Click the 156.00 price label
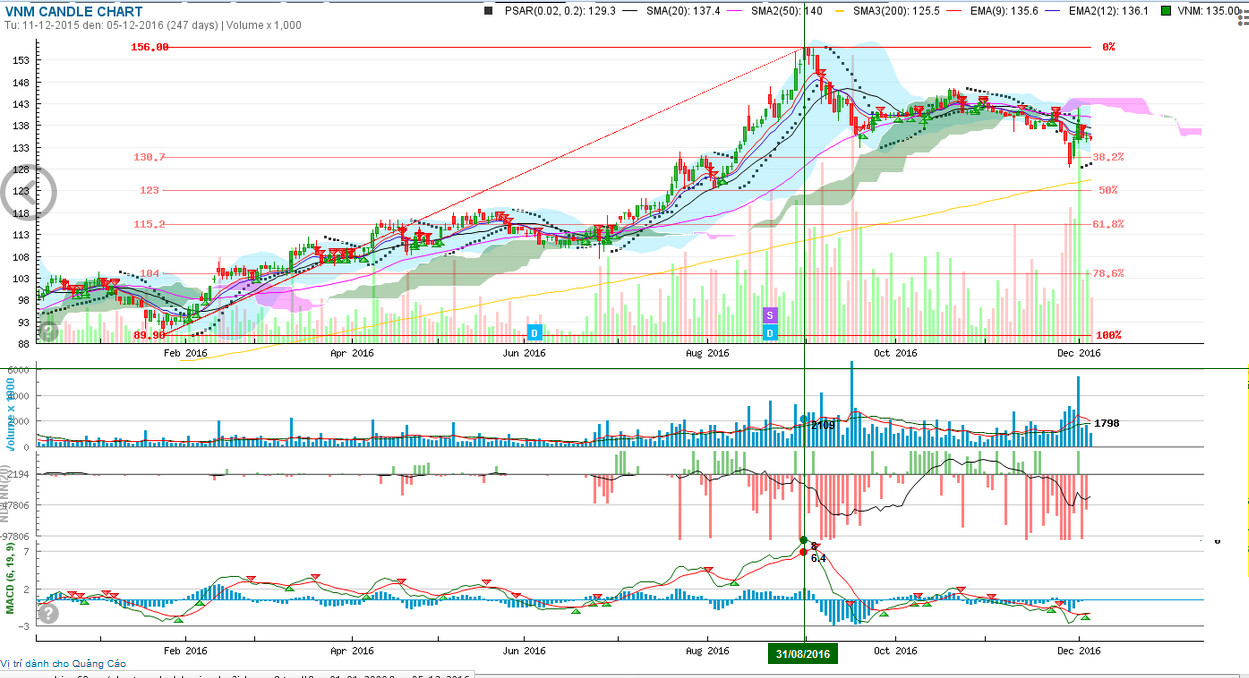This screenshot has width=1249, height=678. tap(150, 47)
